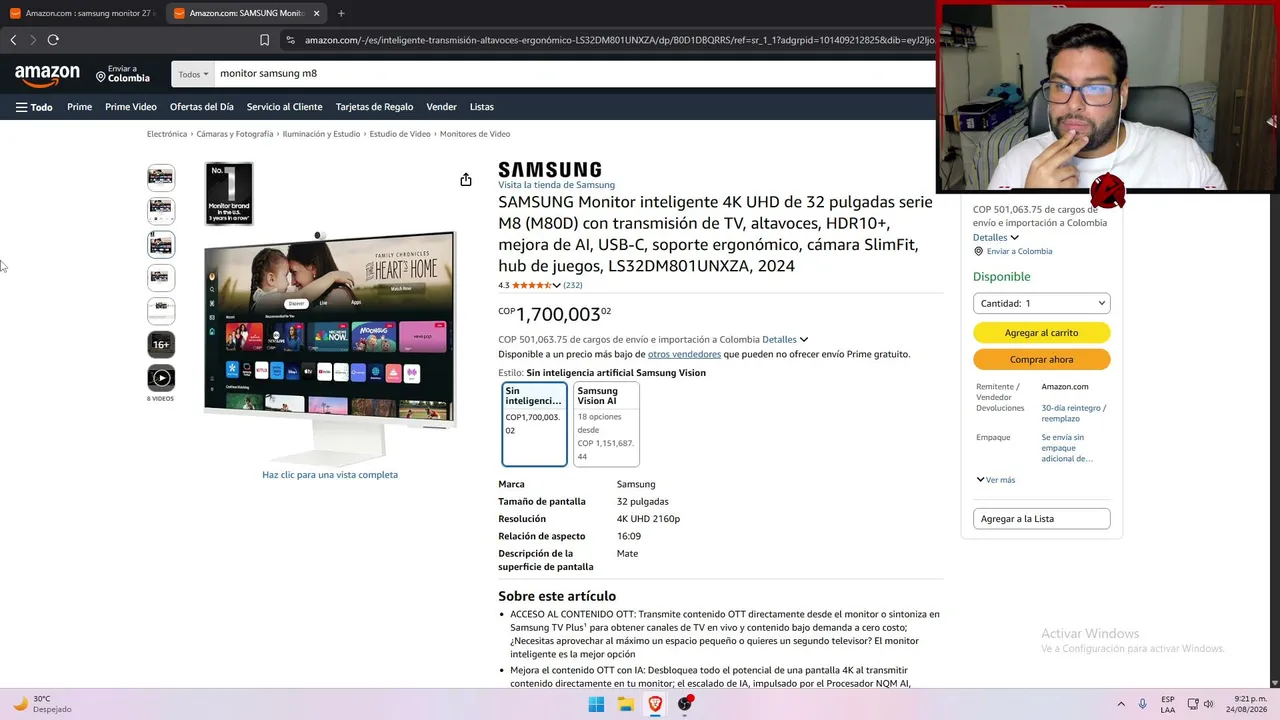The image size is (1280, 720).
Task: Show hidden system tray icons
Action: click(1121, 704)
